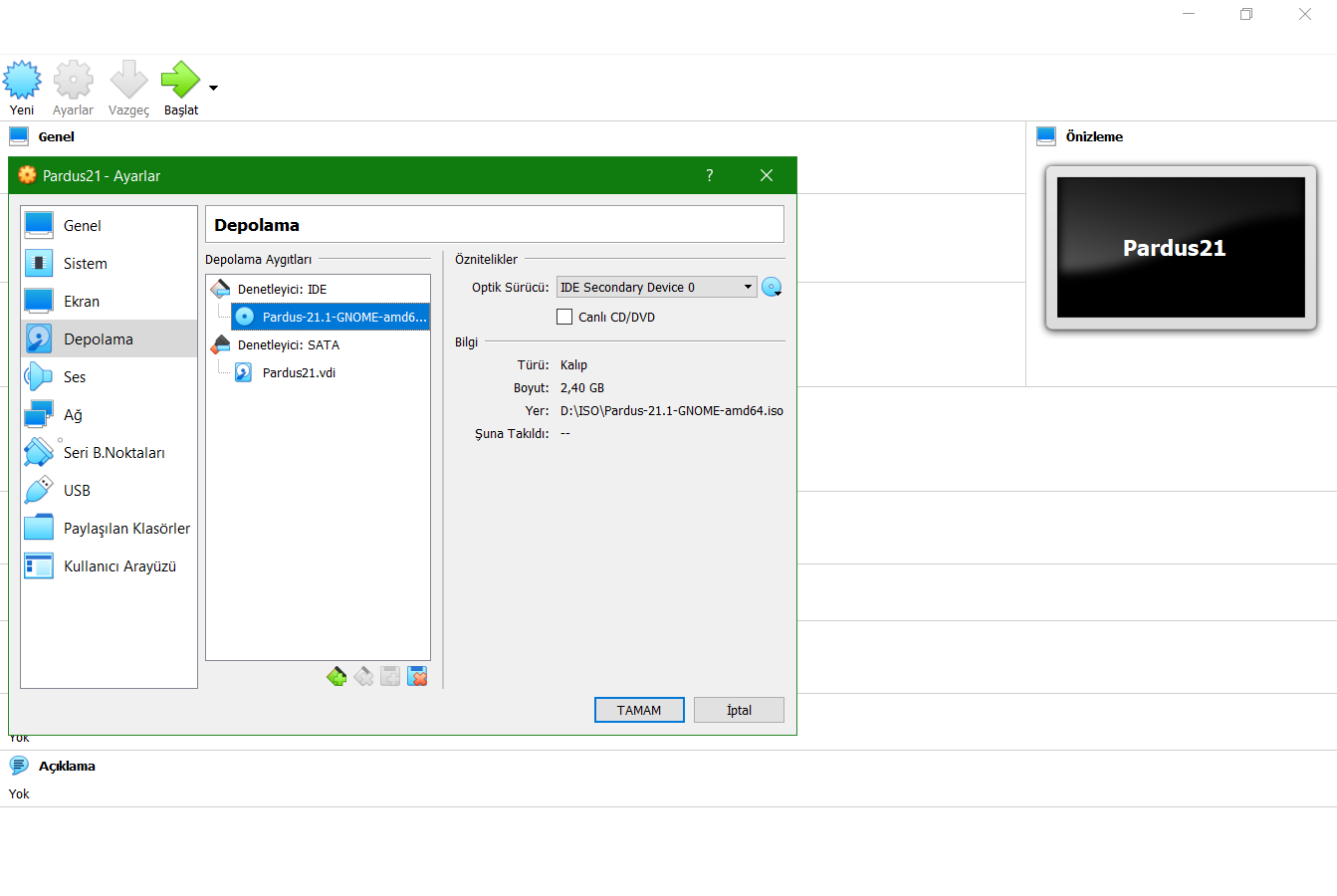Click the ISO path D:\ISO\Pardus-21.1-GNOME-amd64.iso
The width and height of the screenshot is (1337, 896).
point(672,410)
